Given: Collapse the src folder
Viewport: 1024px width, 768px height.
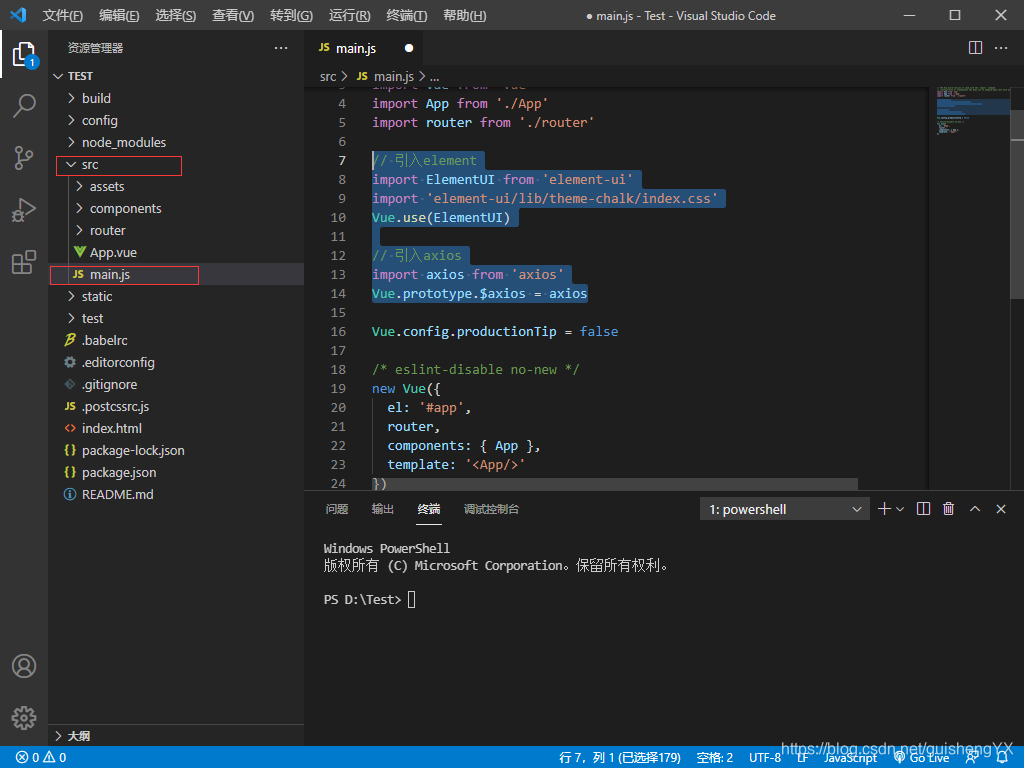Looking at the screenshot, I should (x=89, y=165).
